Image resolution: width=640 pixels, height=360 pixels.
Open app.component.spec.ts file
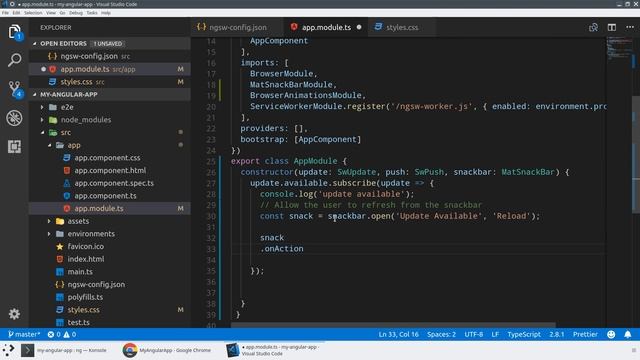[x=109, y=183]
